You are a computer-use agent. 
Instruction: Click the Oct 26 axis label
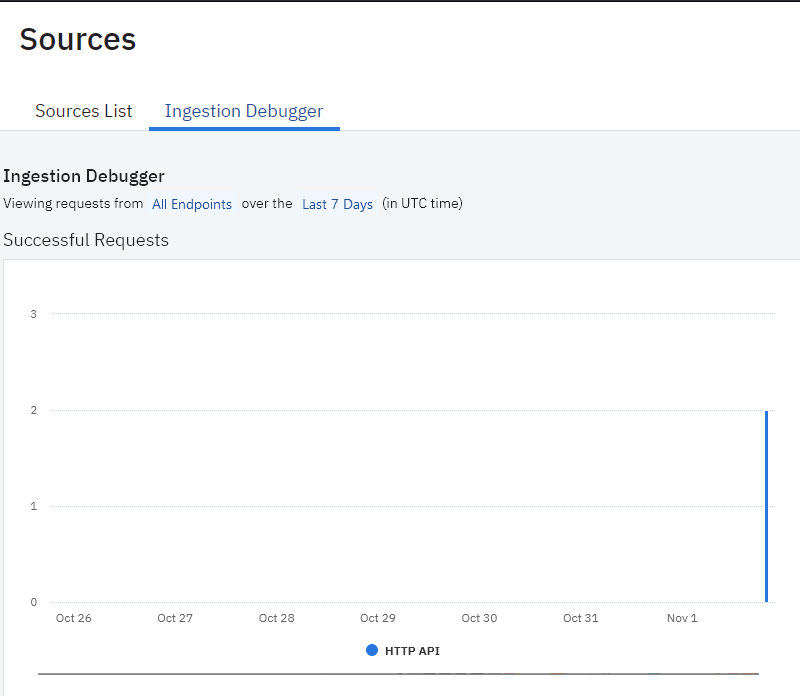point(73,618)
